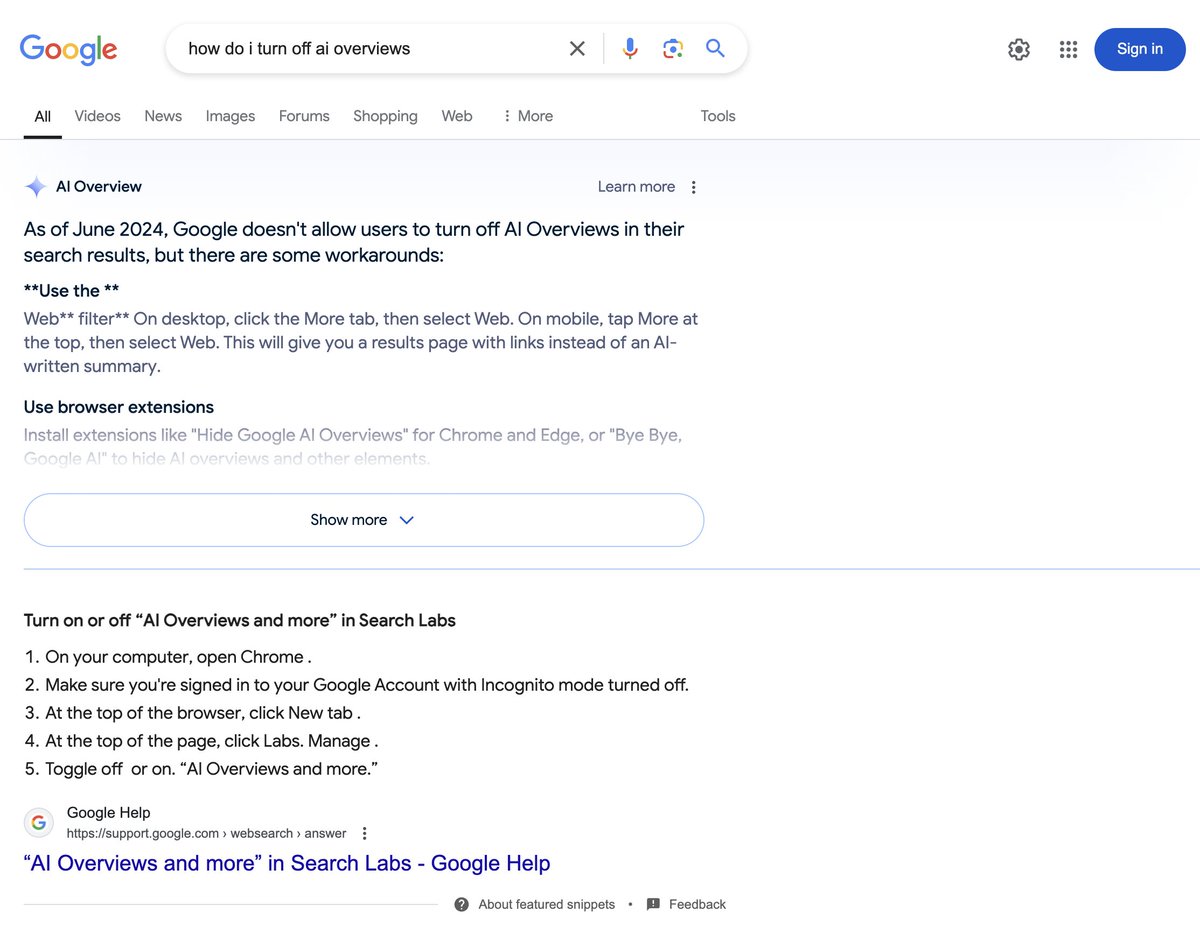Clear the search query with the X icon
Image resolution: width=1200 pixels, height=926 pixels.
point(577,48)
